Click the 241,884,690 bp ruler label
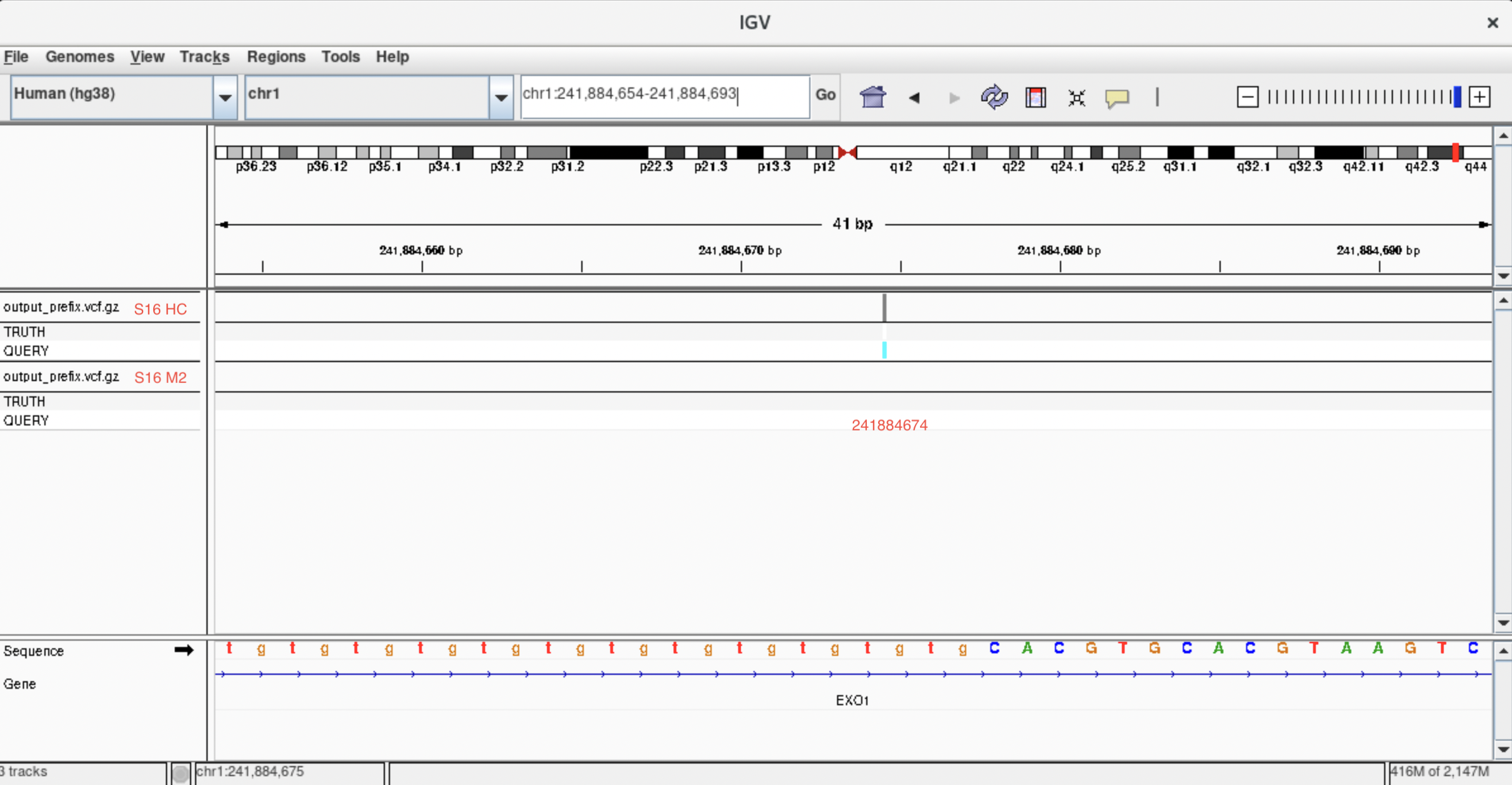Screen dimensions: 1512x785 click(1378, 251)
